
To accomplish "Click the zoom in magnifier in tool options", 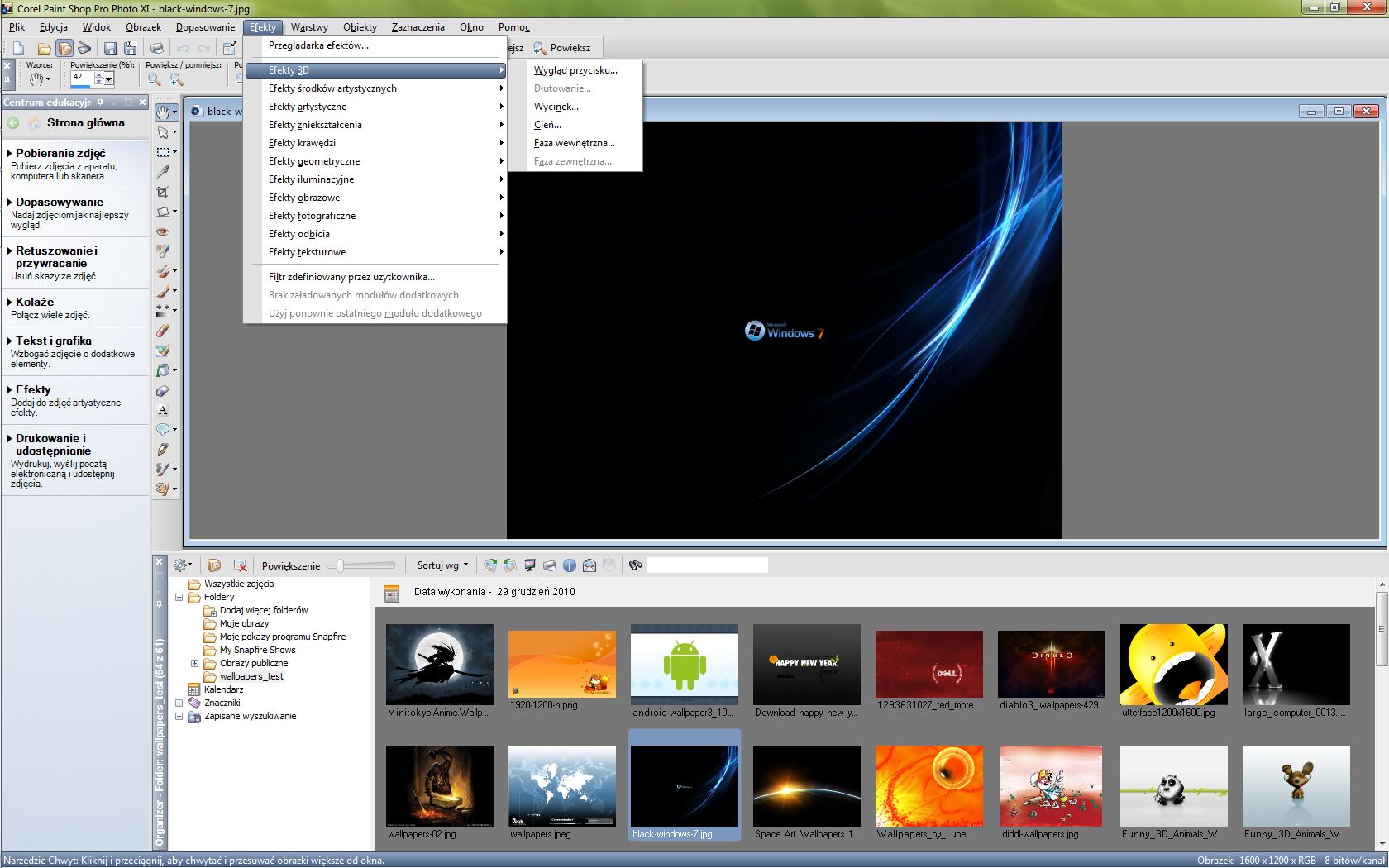I will (176, 79).
